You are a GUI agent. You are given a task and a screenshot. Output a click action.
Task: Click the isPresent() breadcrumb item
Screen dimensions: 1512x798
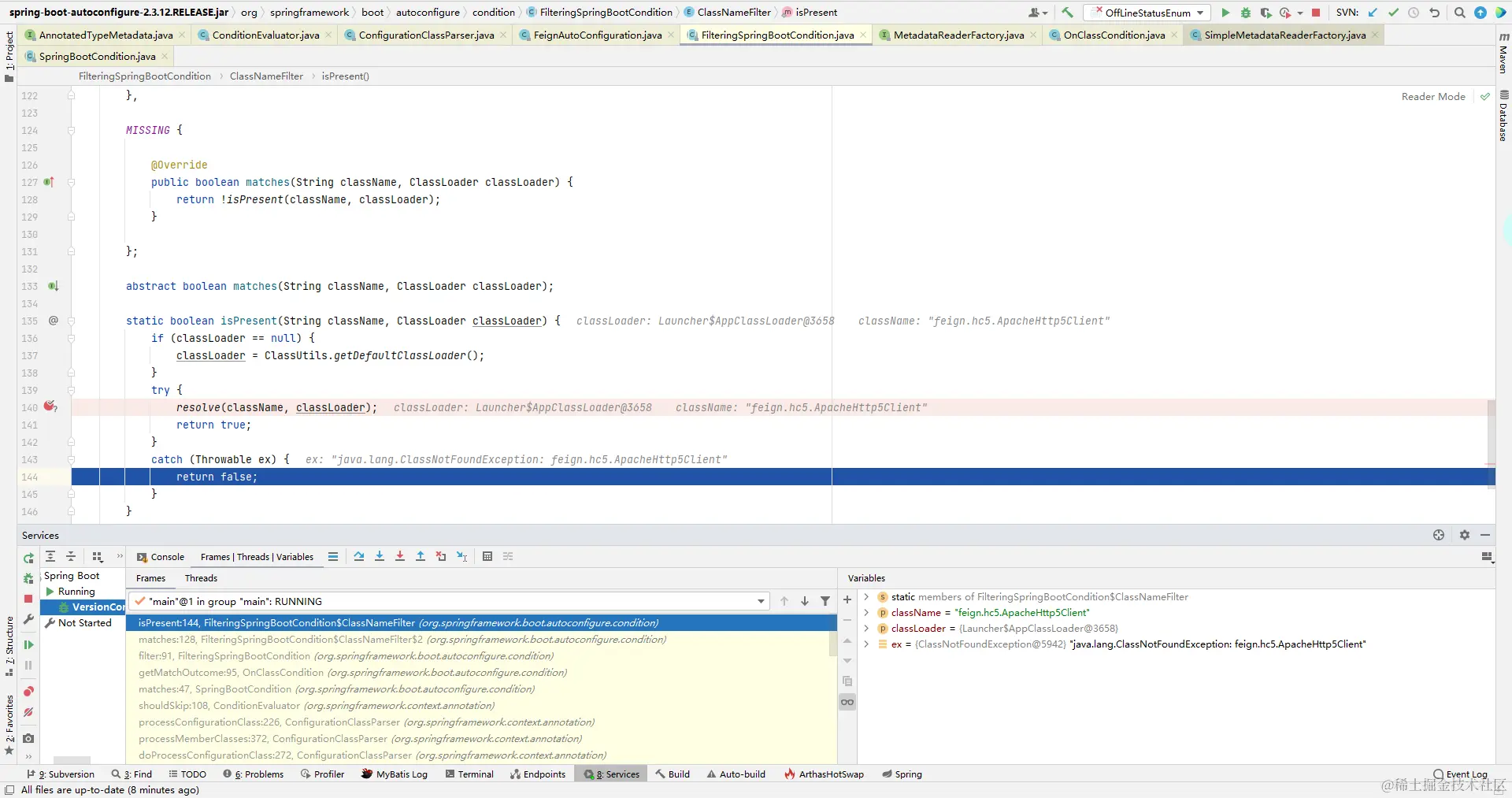[x=345, y=76]
